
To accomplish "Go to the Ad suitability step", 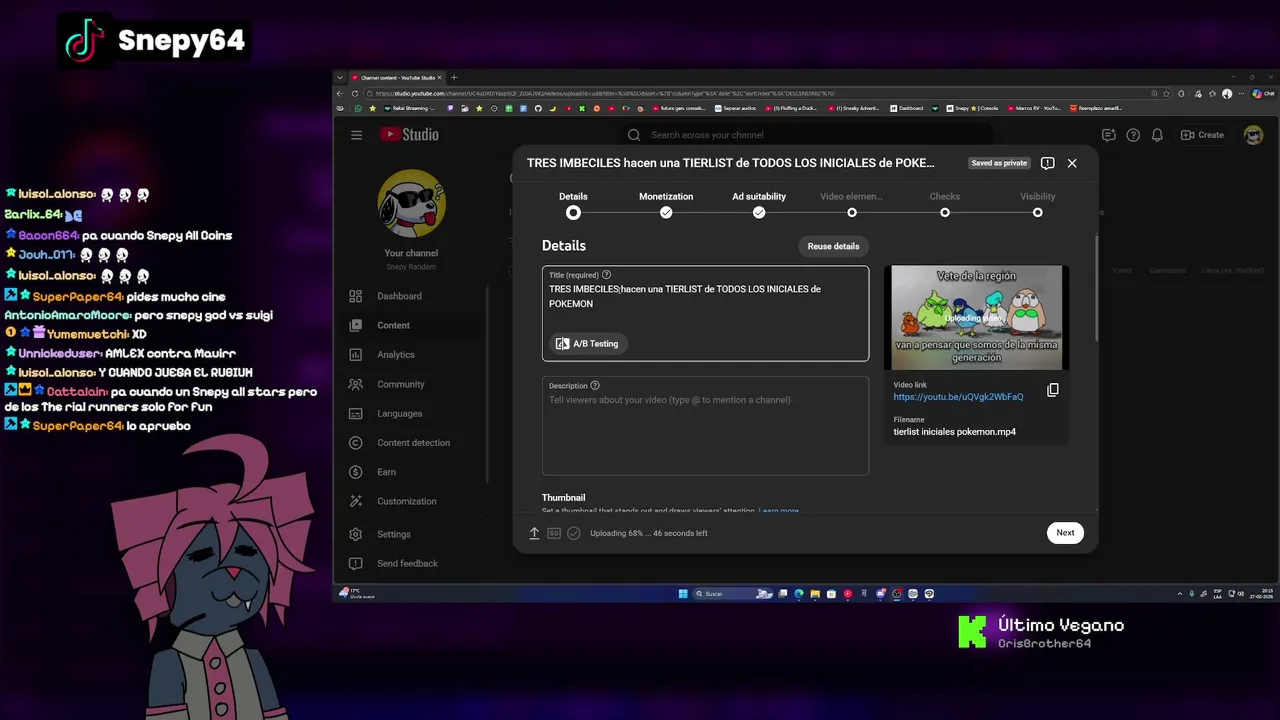I will 759,203.
